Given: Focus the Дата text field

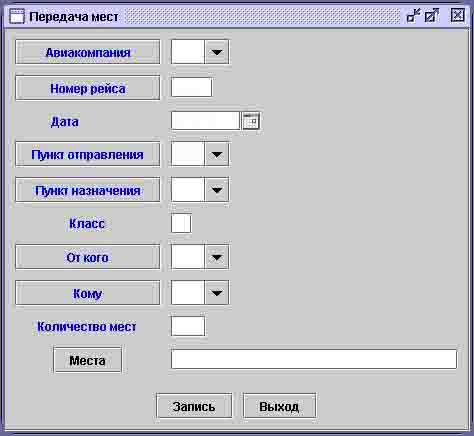Looking at the screenshot, I should coord(205,120).
